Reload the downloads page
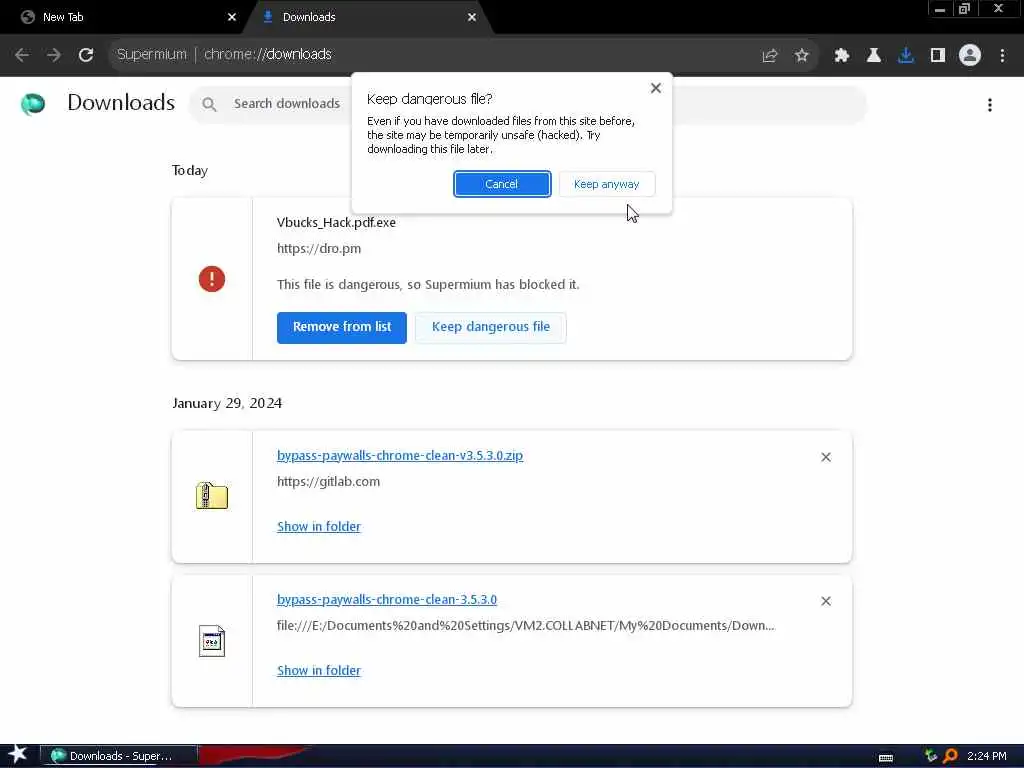 (x=86, y=55)
